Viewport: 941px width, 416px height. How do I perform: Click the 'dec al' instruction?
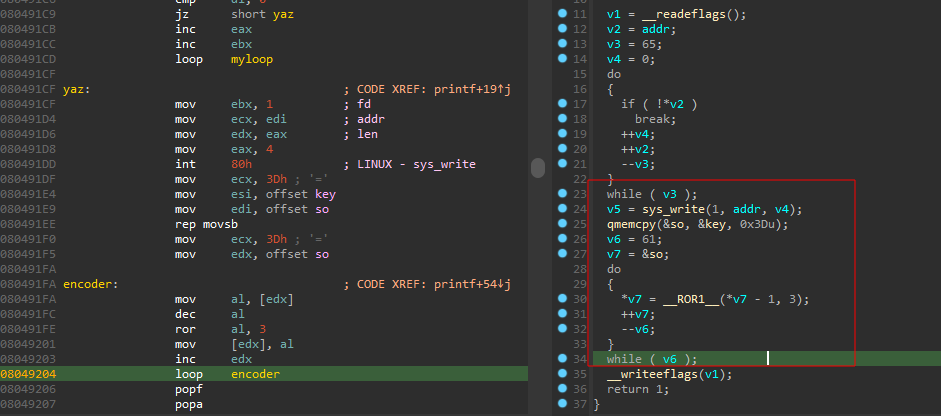[x=210, y=315]
